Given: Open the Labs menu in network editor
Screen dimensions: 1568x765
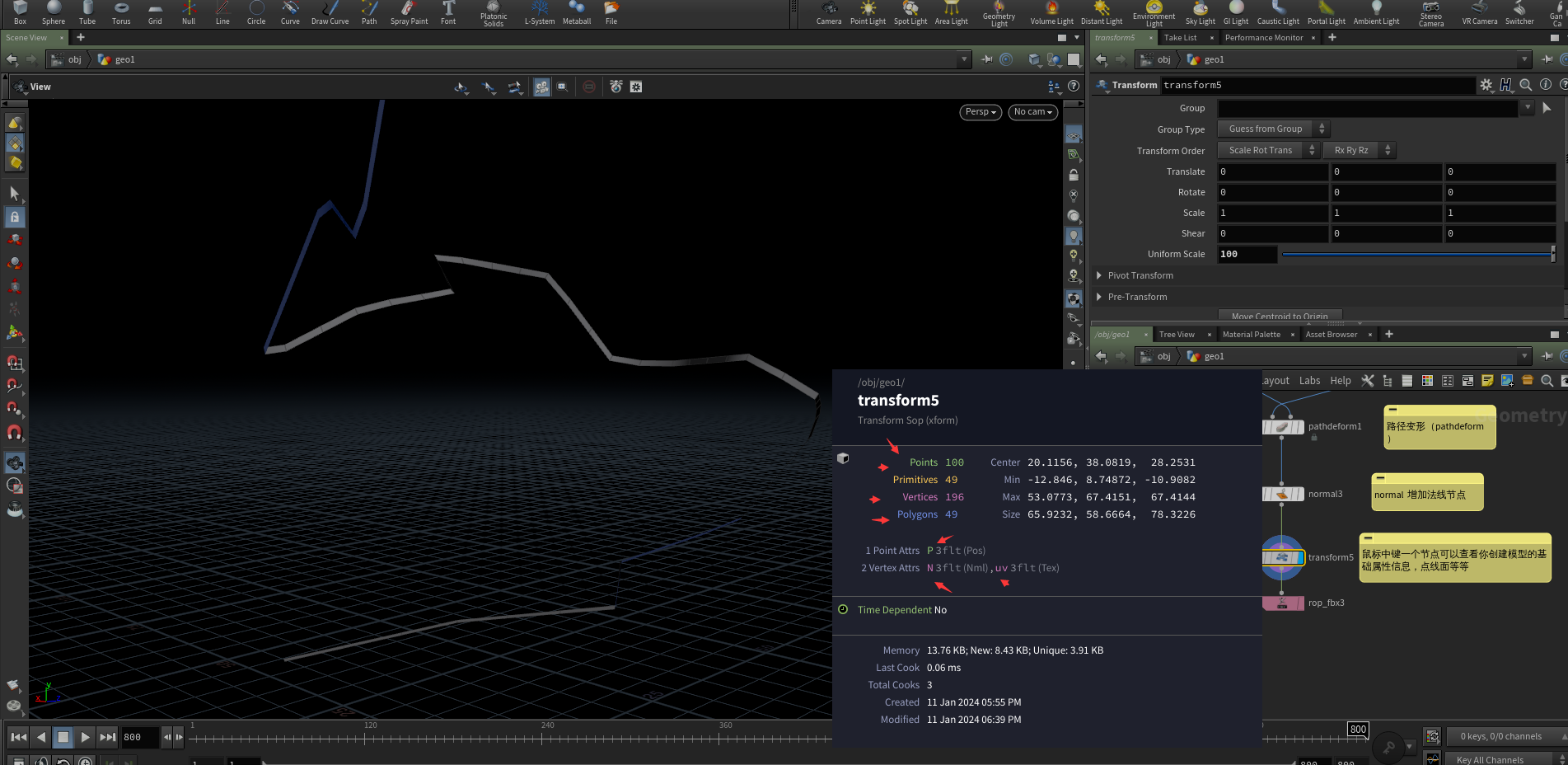Looking at the screenshot, I should coord(1309,381).
